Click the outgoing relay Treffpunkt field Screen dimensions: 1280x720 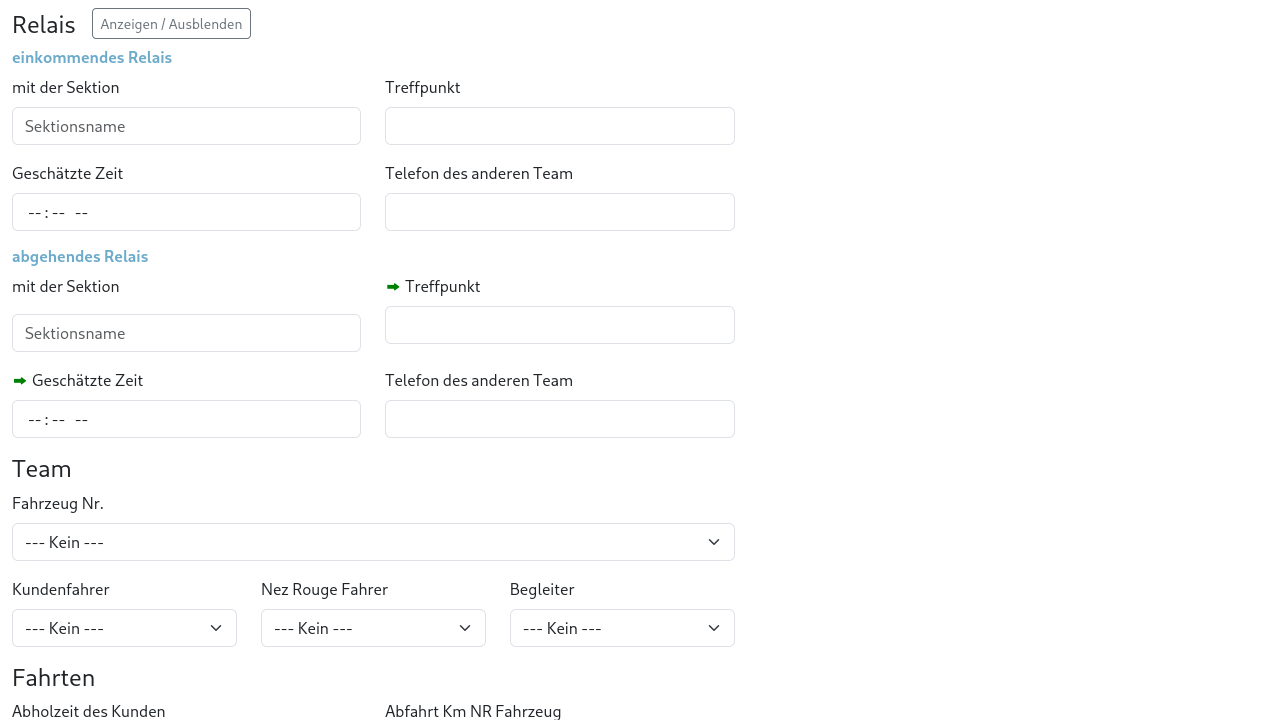click(559, 325)
